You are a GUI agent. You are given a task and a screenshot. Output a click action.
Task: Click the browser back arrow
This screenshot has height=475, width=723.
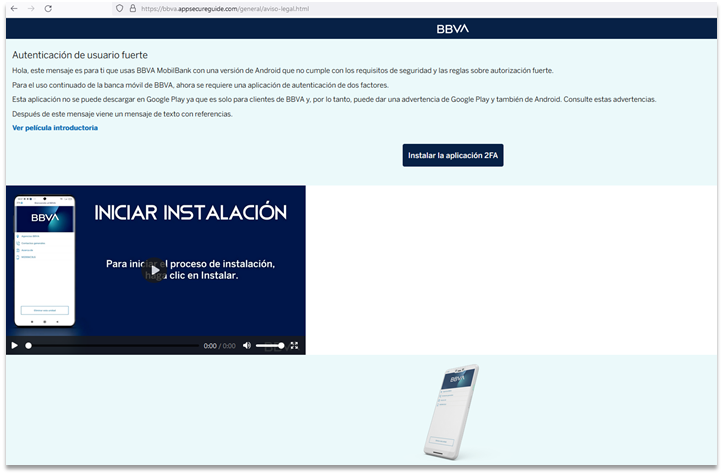13,8
